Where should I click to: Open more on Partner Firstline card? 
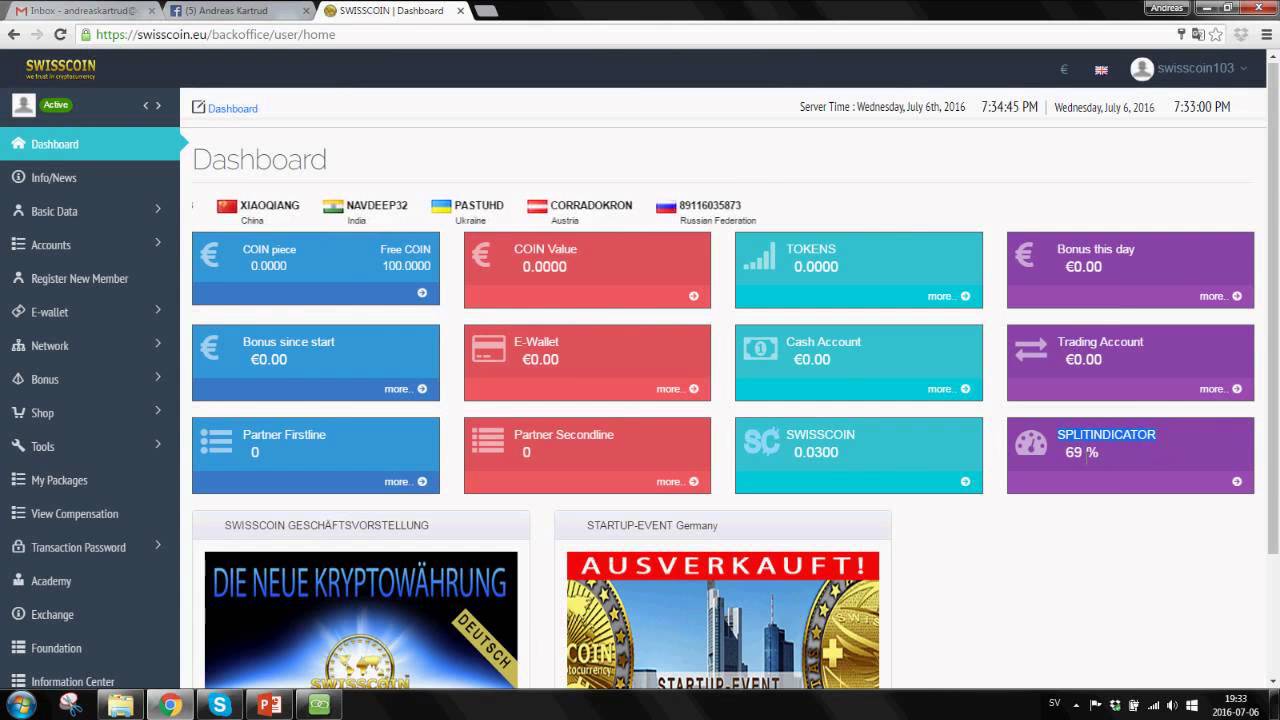click(x=405, y=482)
